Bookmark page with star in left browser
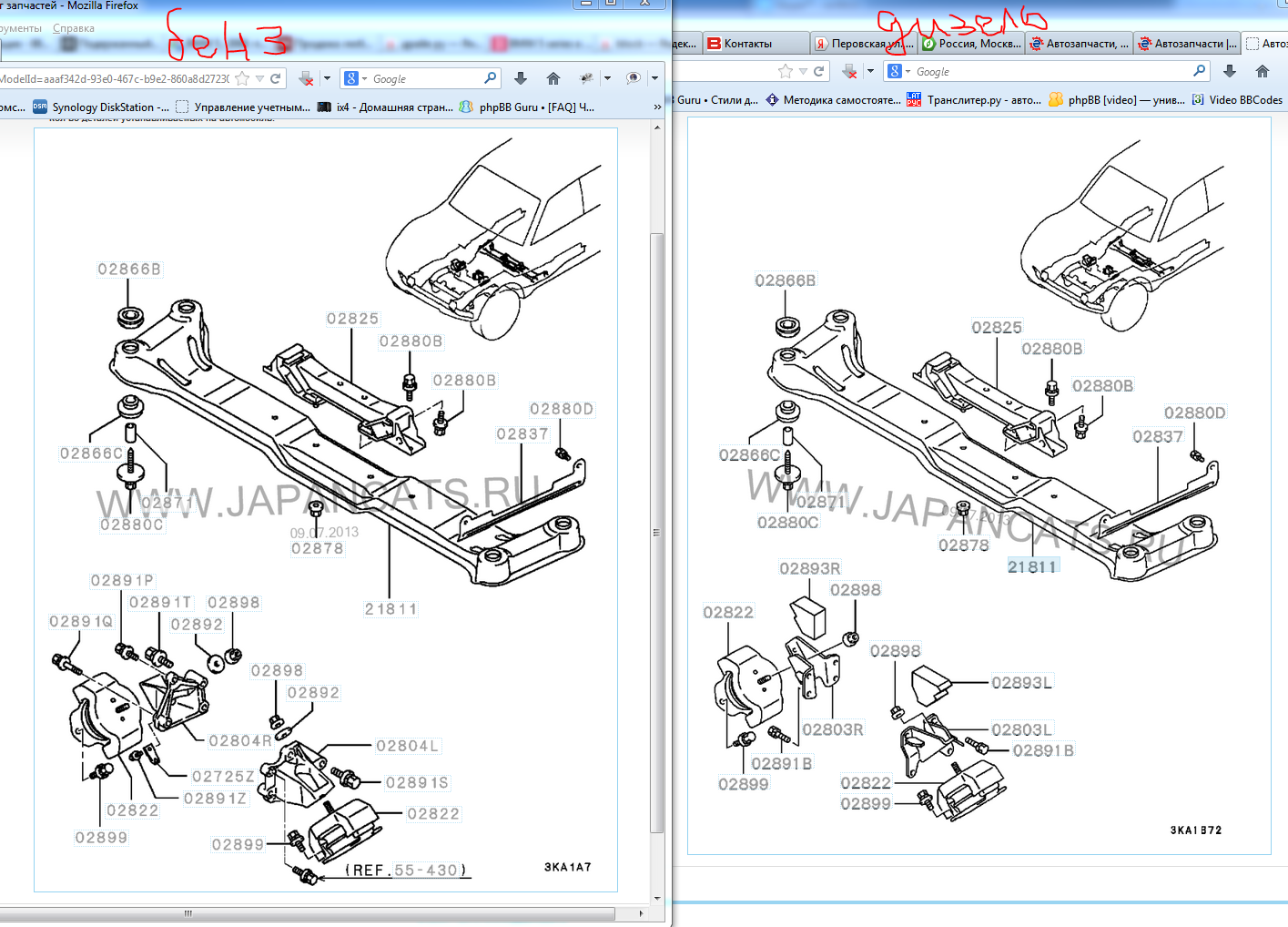Image resolution: width=1288 pixels, height=927 pixels. click(x=242, y=79)
